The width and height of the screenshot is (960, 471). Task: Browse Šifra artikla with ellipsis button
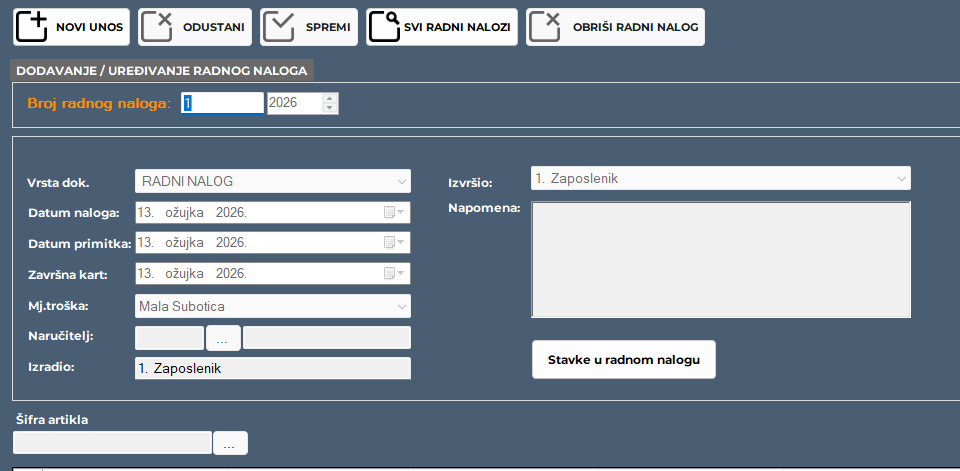230,444
